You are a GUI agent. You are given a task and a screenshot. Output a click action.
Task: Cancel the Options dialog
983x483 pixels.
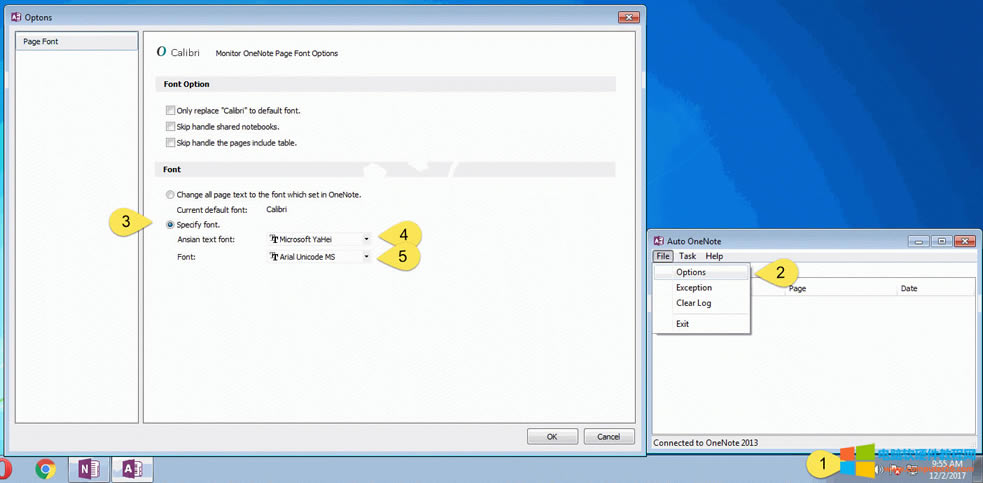click(609, 437)
